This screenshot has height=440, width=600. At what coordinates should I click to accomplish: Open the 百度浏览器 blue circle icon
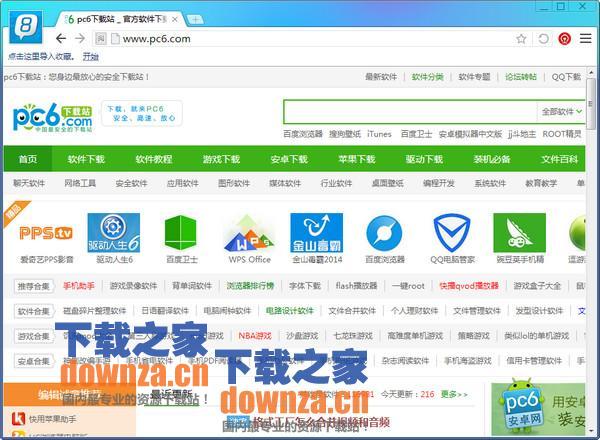tap(384, 233)
